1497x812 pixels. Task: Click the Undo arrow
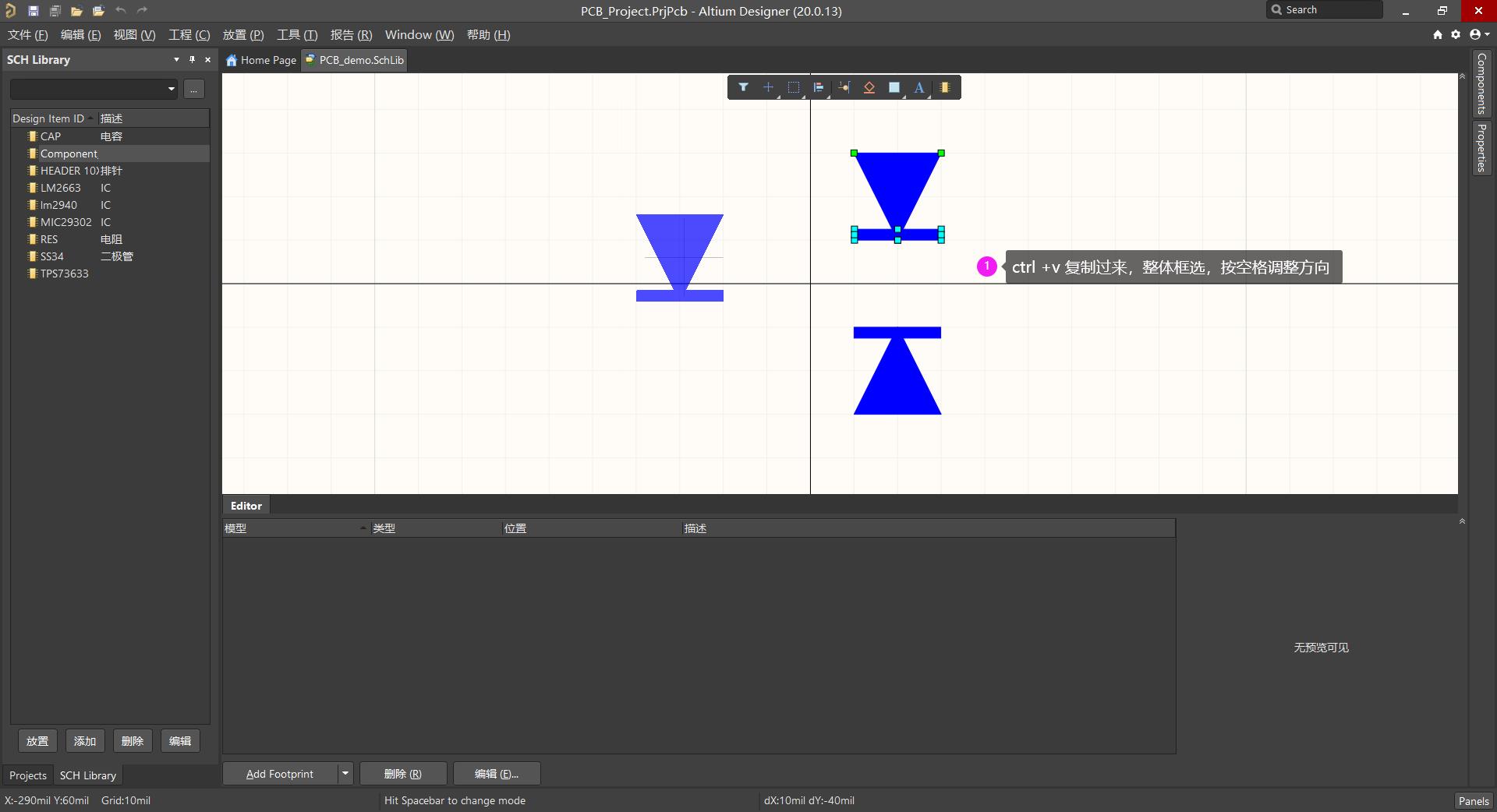pos(120,10)
